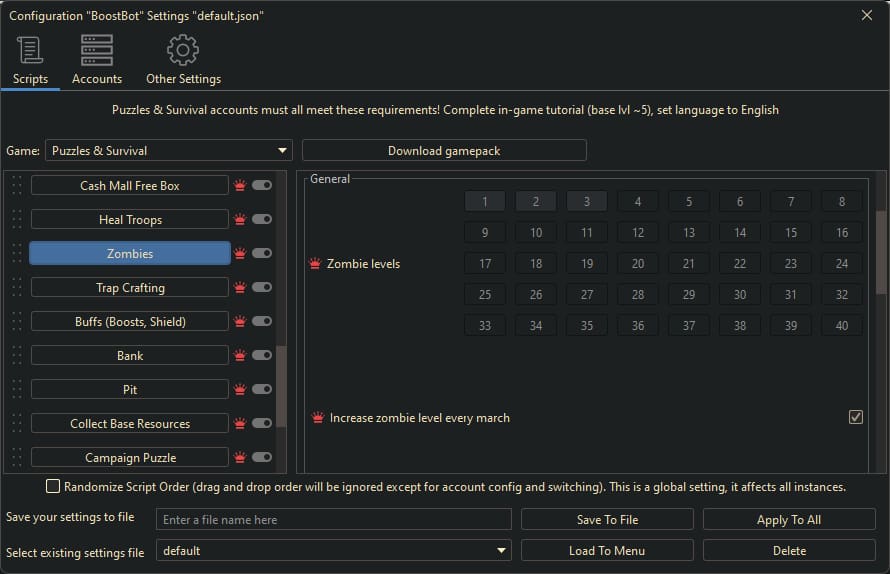The width and height of the screenshot is (890, 574).
Task: Open the Bank script settings
Action: click(130, 356)
